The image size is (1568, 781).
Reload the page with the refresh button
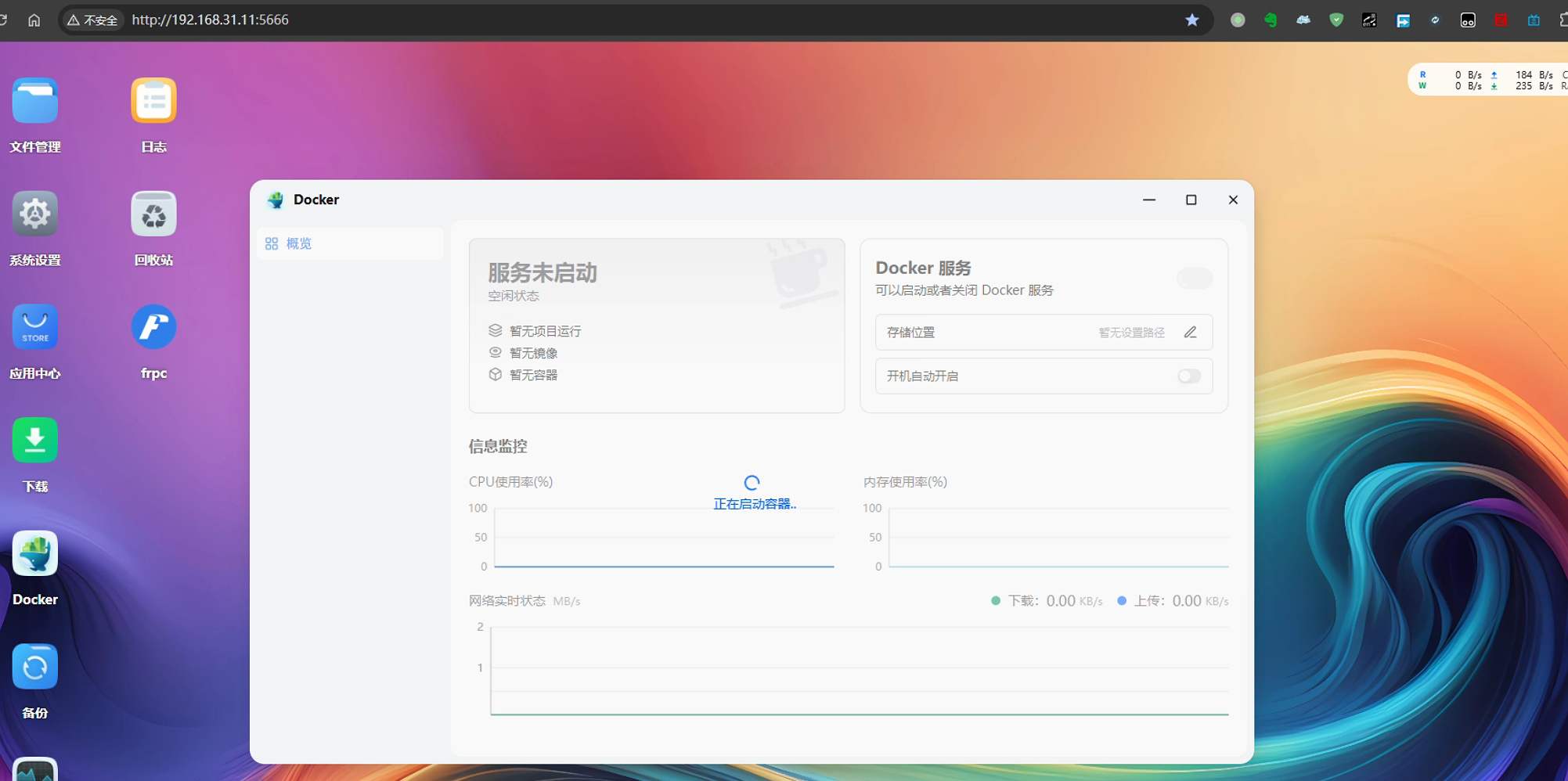[3, 20]
